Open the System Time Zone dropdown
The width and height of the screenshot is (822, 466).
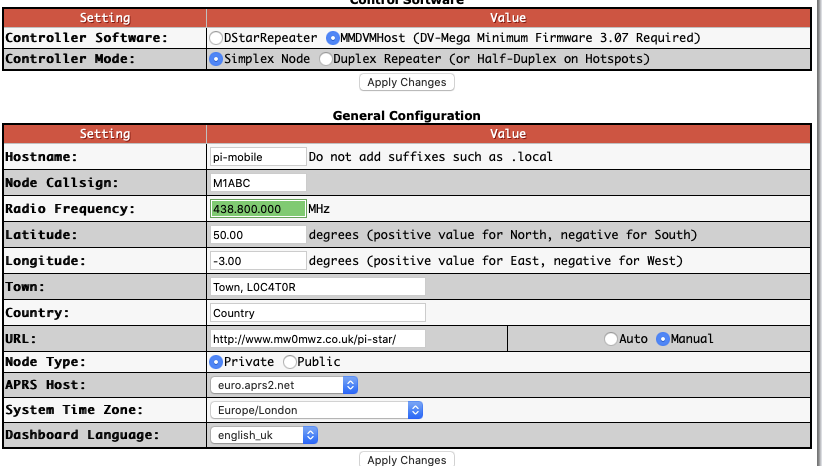[x=317, y=410]
